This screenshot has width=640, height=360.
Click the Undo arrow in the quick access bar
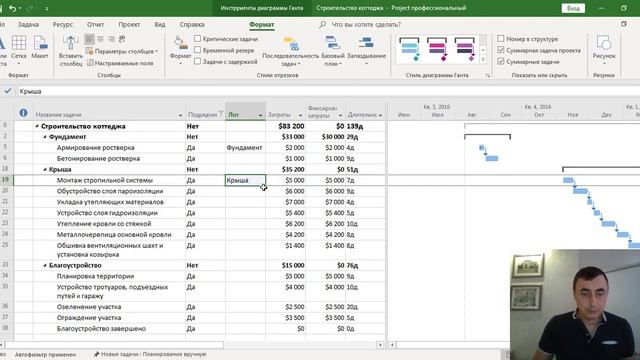point(13,8)
